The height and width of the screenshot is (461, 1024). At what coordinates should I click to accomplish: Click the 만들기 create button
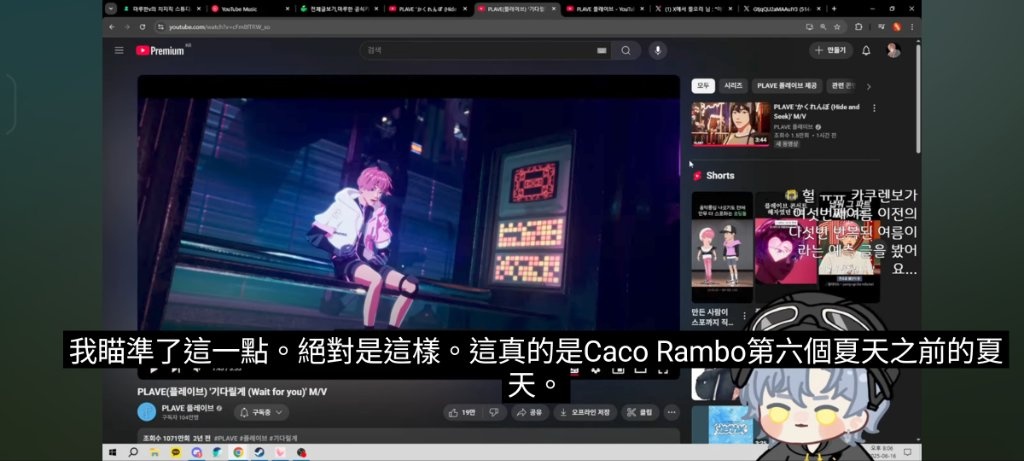coord(831,50)
